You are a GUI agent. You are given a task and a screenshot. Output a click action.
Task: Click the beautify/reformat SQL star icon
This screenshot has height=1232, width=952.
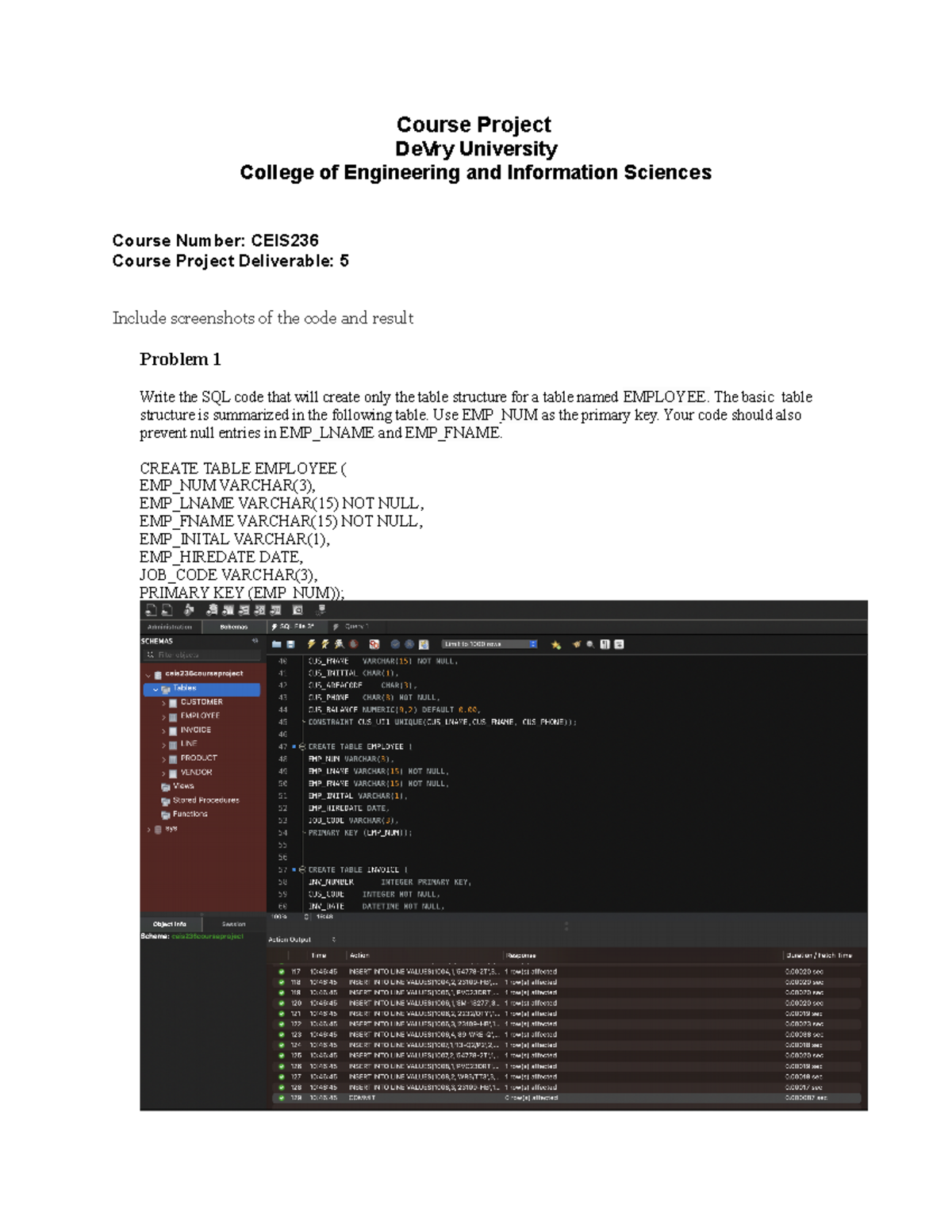coord(554,643)
